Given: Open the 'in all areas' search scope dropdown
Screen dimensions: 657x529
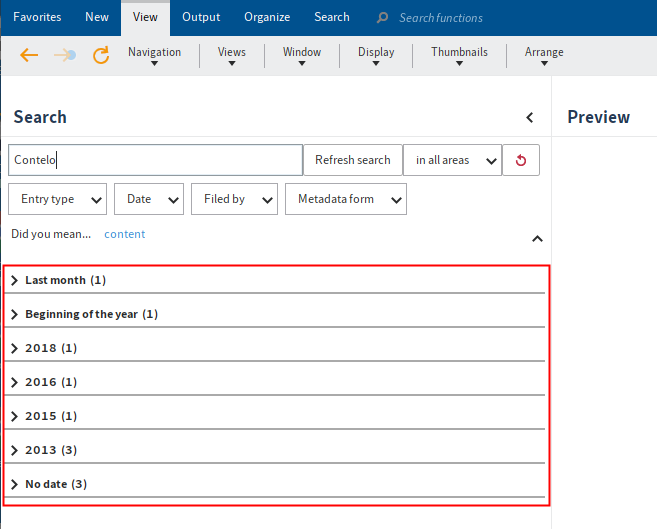Looking at the screenshot, I should [x=452, y=160].
